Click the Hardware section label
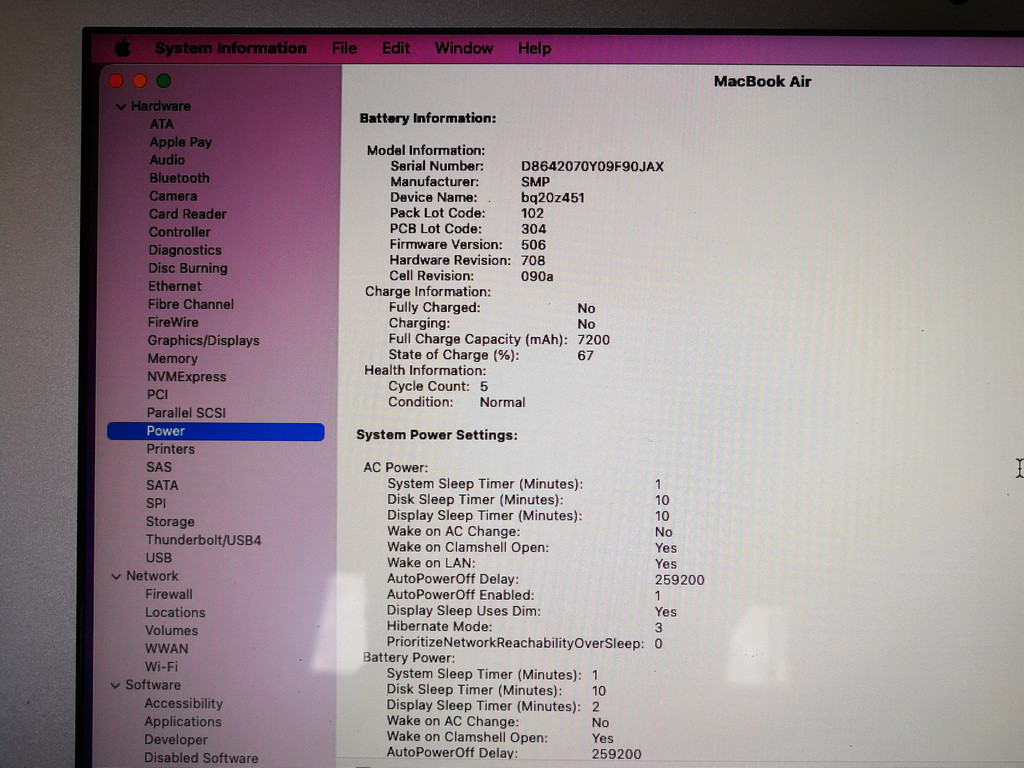1024x768 pixels. coord(161,106)
